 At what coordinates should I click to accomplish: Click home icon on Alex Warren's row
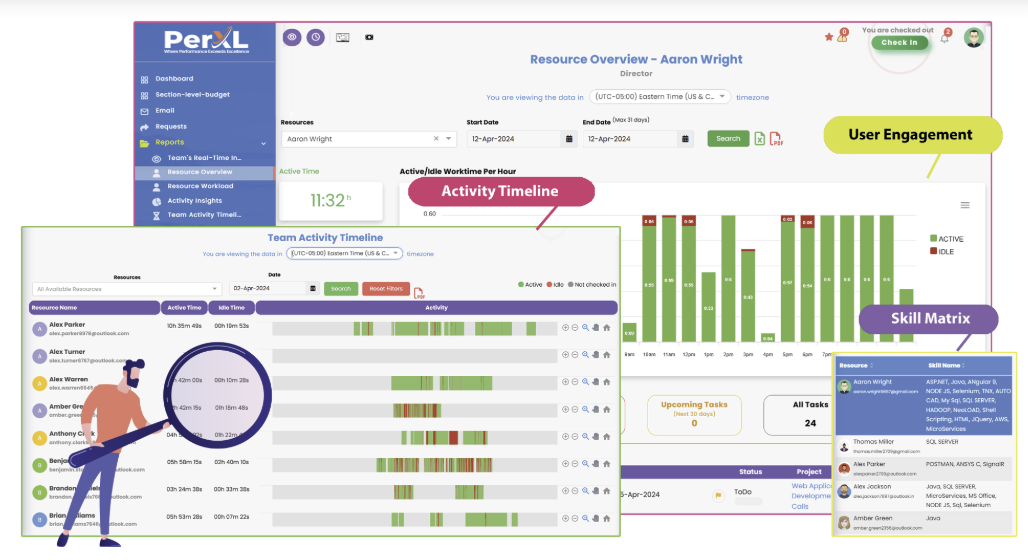tap(606, 381)
